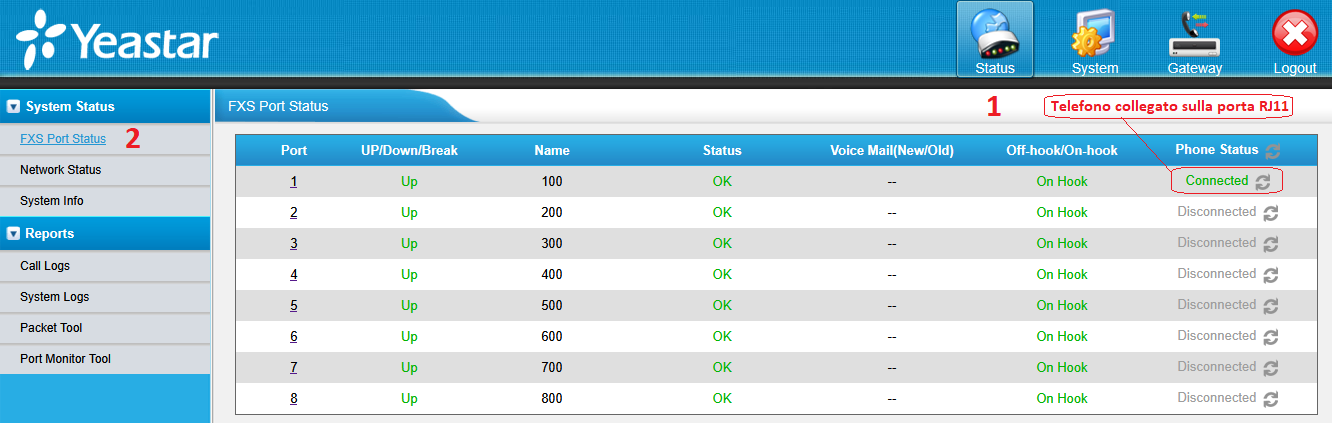Open System Logs report
This screenshot has height=423, width=1332.
[54, 297]
